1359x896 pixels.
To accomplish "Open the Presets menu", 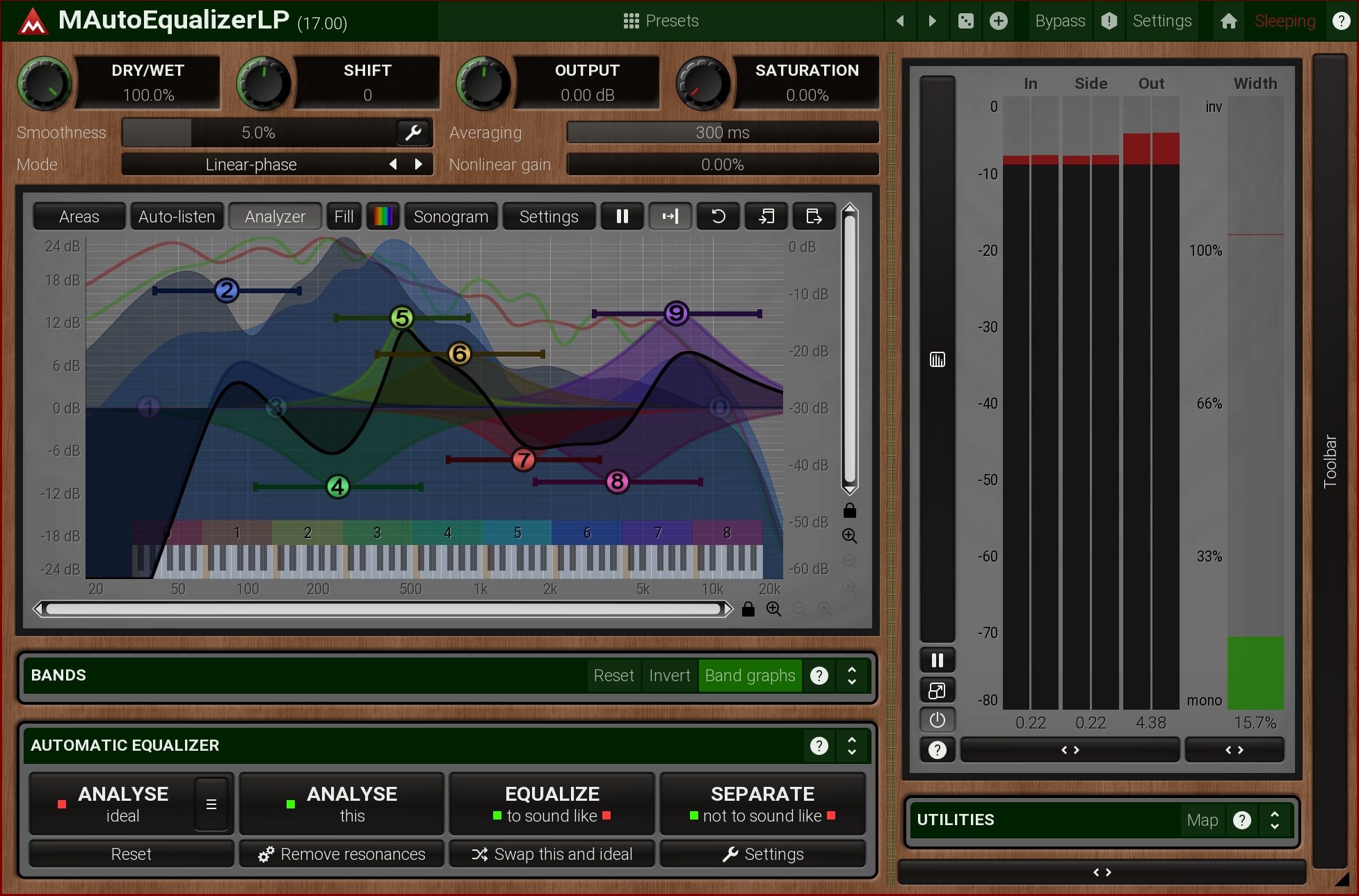I will (x=661, y=21).
